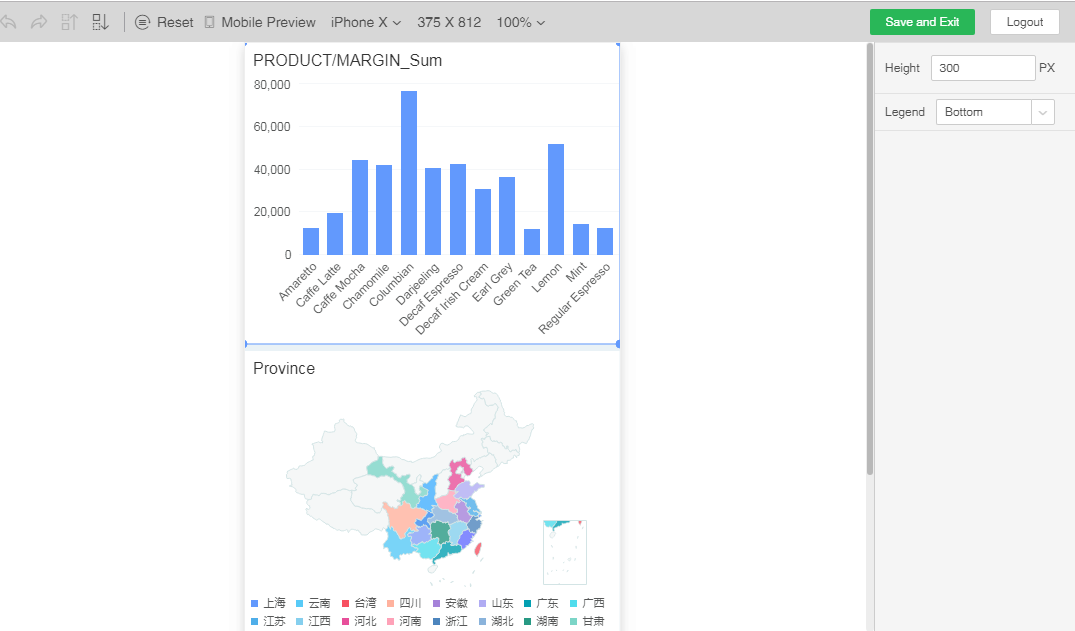1075x631 pixels.
Task: Click the Amaretto bar in the chart
Action: click(x=311, y=241)
